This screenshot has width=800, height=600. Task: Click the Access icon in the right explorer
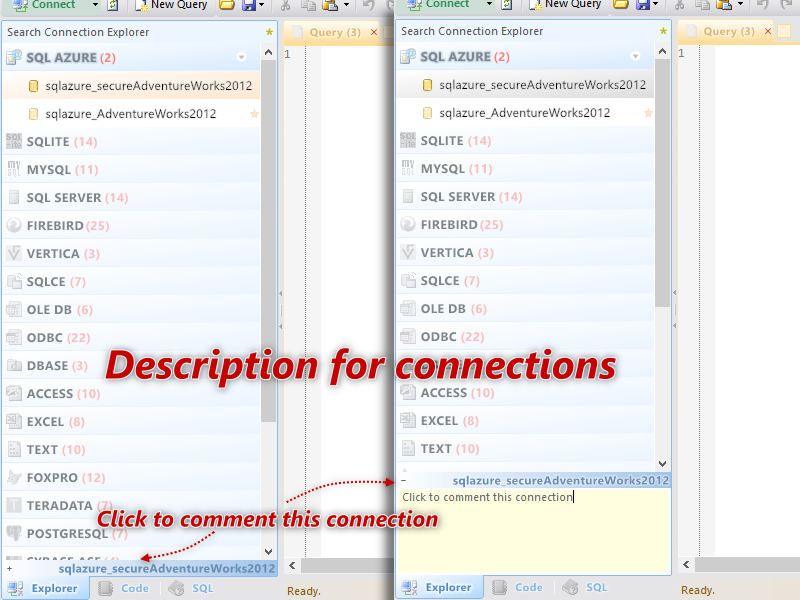(408, 392)
